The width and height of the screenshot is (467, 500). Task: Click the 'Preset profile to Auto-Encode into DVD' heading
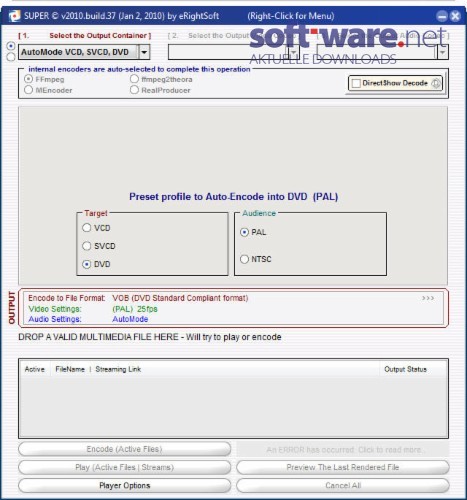point(233,197)
